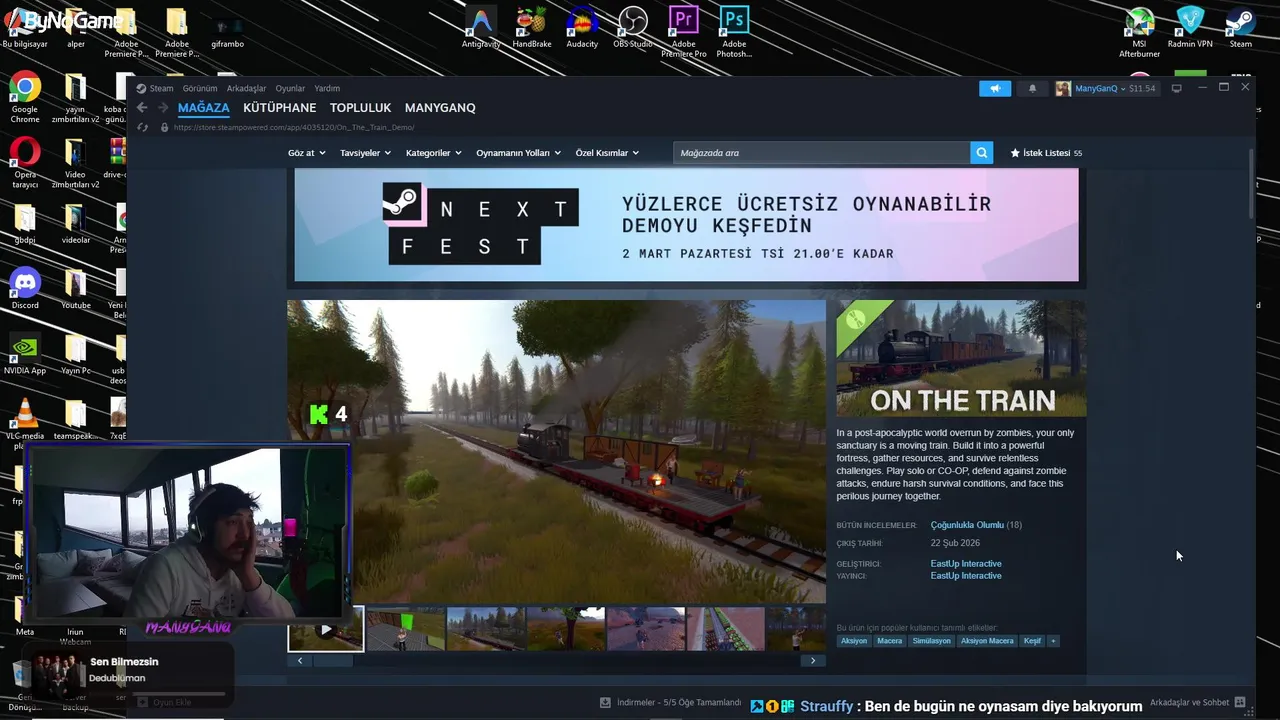
Task: Click the Aksiyon tag
Action: [854, 641]
